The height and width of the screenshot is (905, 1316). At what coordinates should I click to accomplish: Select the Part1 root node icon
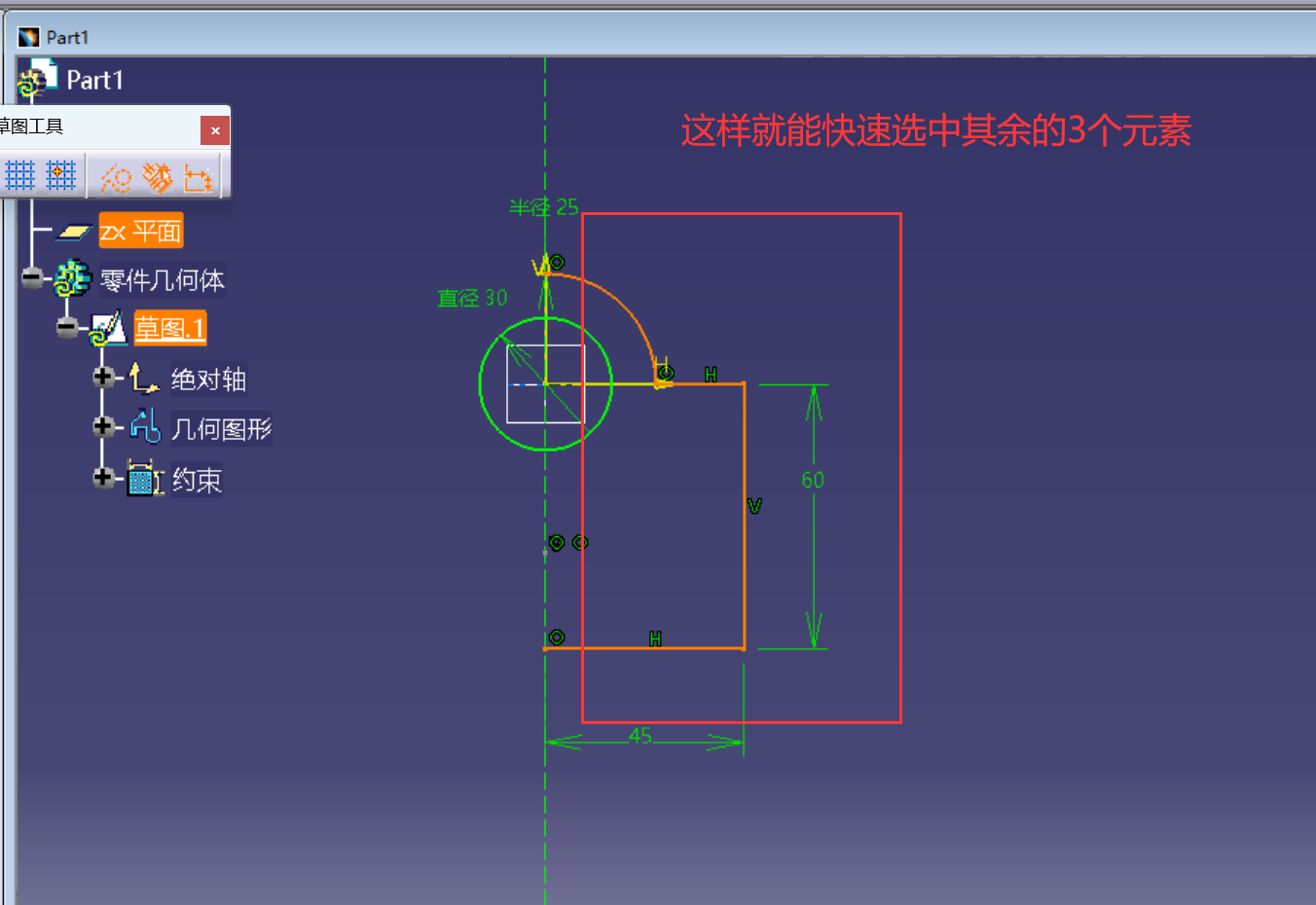[37, 79]
